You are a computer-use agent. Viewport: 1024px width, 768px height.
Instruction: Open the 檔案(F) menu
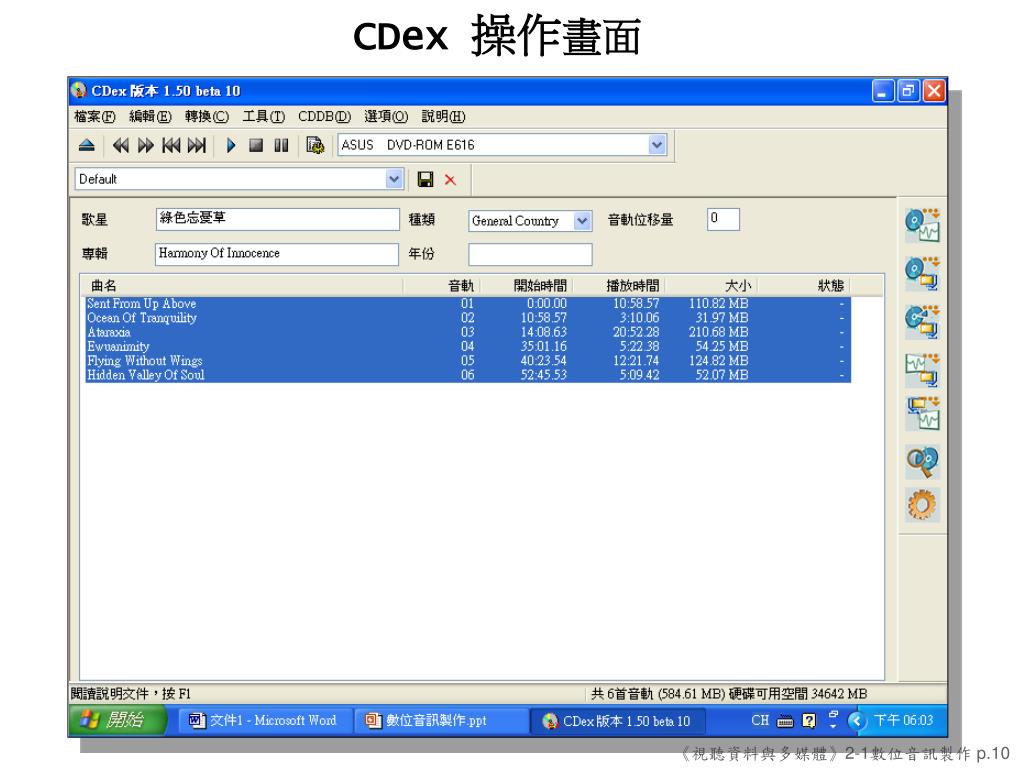pyautogui.click(x=95, y=116)
